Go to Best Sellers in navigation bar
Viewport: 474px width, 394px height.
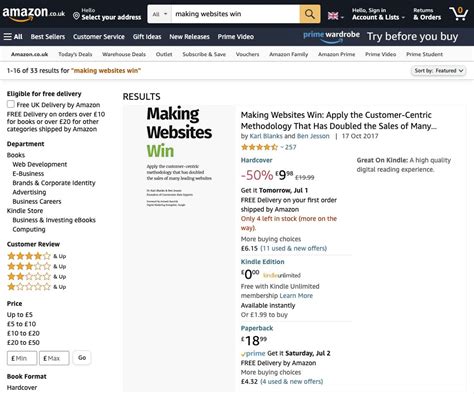pyautogui.click(x=48, y=37)
